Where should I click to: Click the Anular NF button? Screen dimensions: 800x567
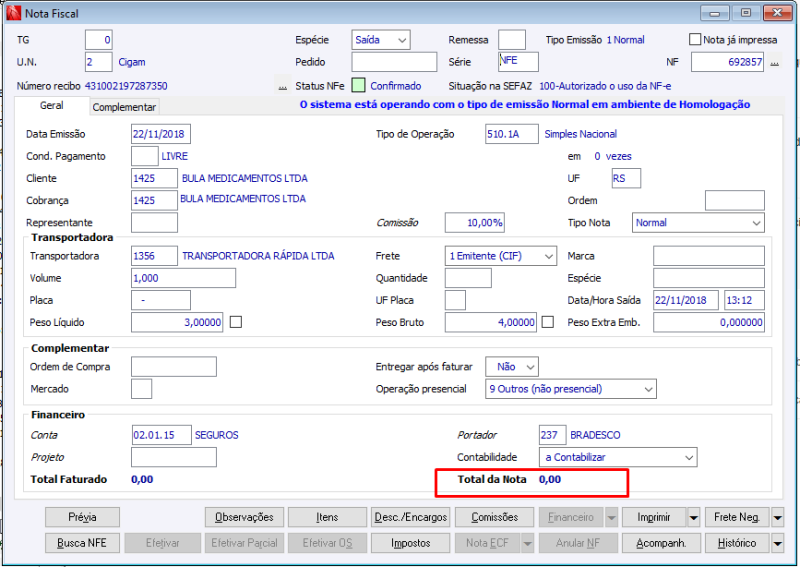[578, 544]
